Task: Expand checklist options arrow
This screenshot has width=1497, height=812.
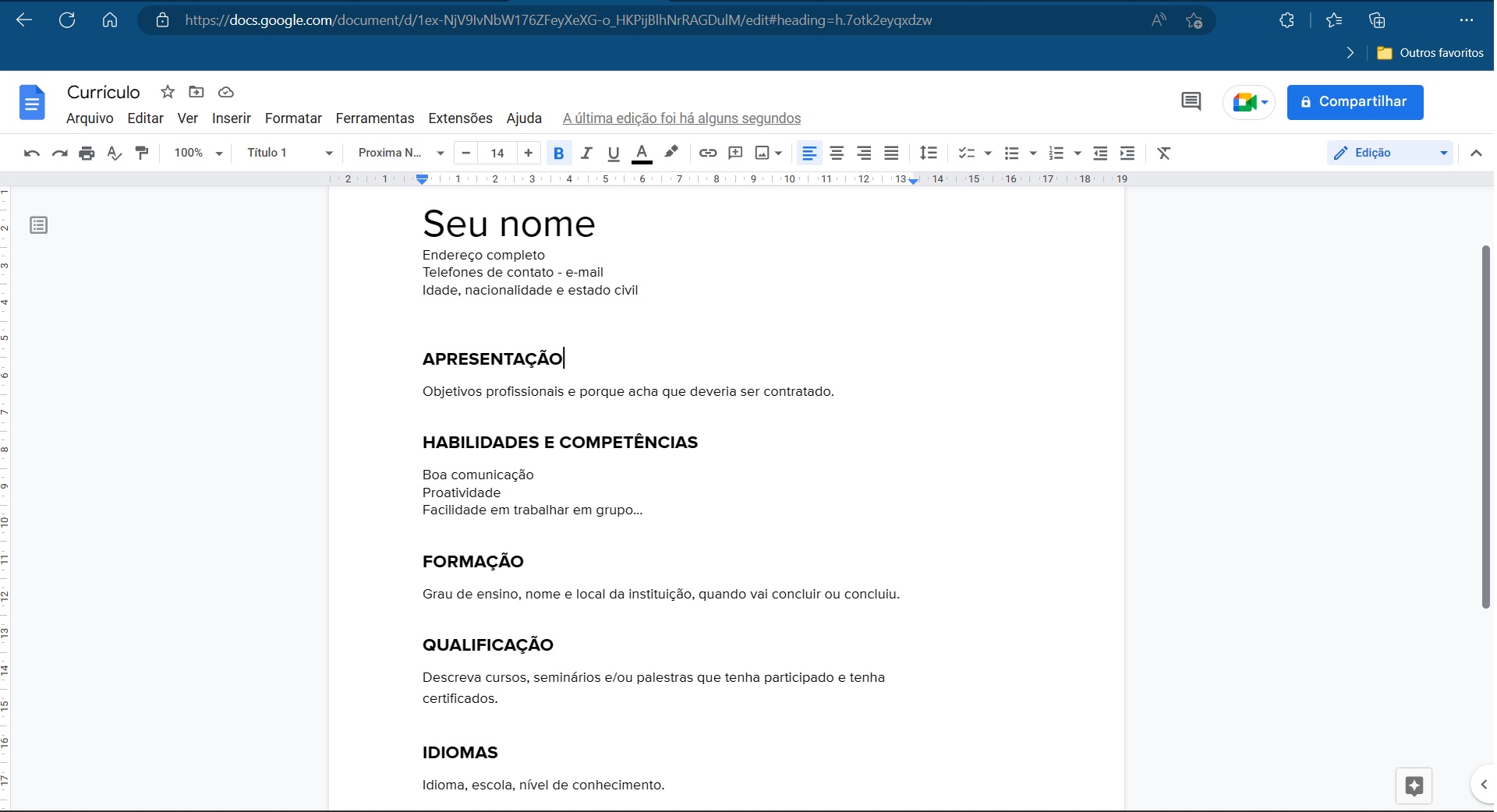Action: [988, 154]
